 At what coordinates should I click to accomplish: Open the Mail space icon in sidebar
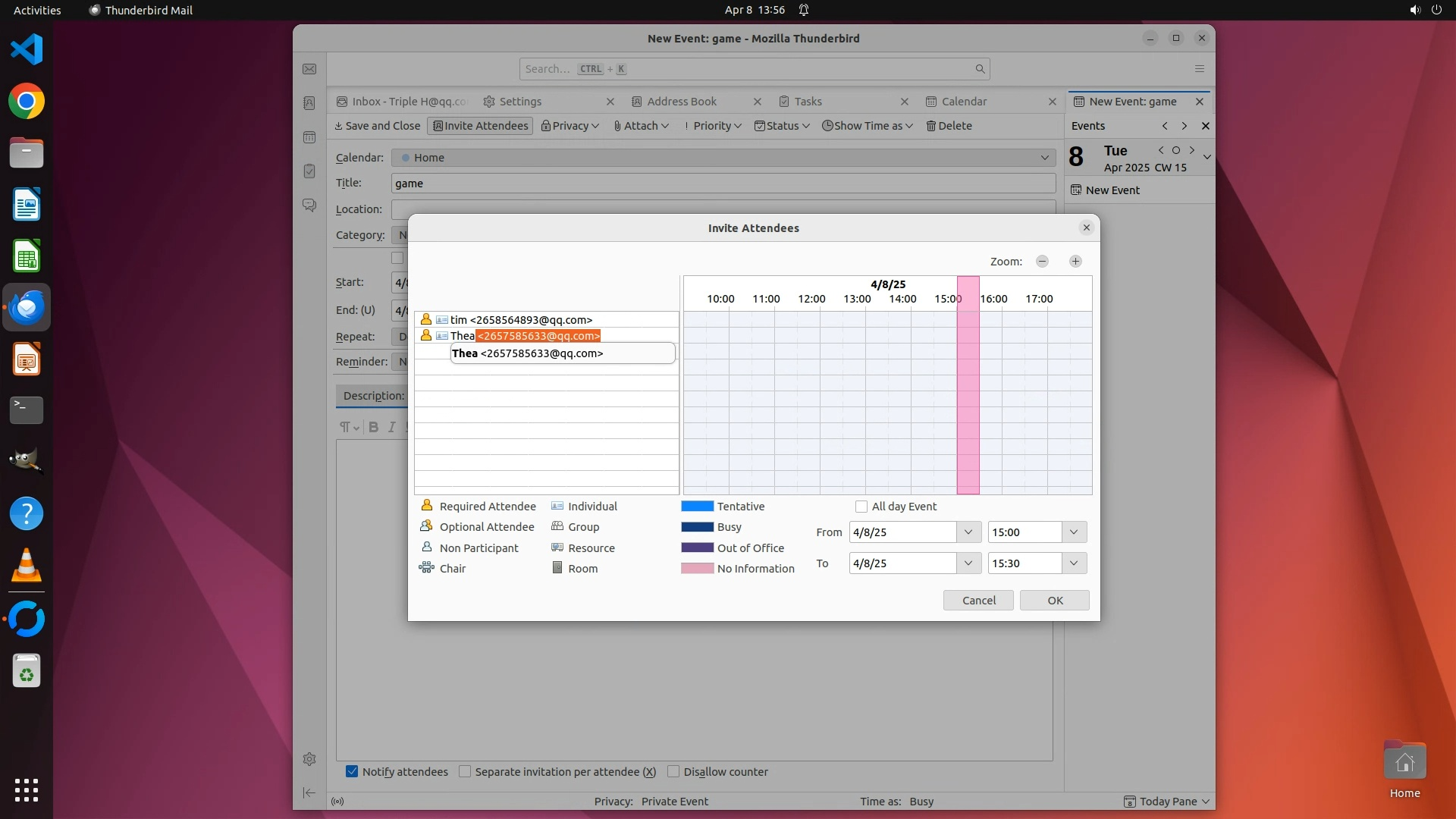point(309,69)
